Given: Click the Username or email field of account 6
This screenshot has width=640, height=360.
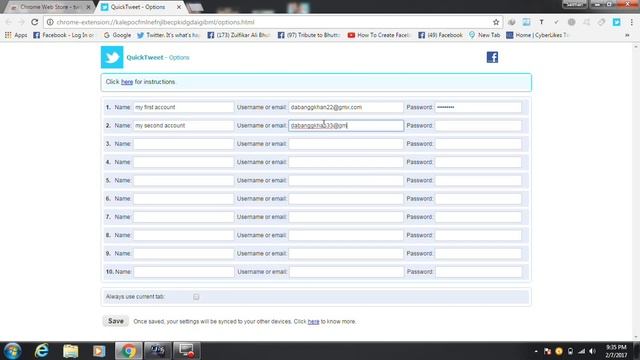Looking at the screenshot, I should [346, 199].
